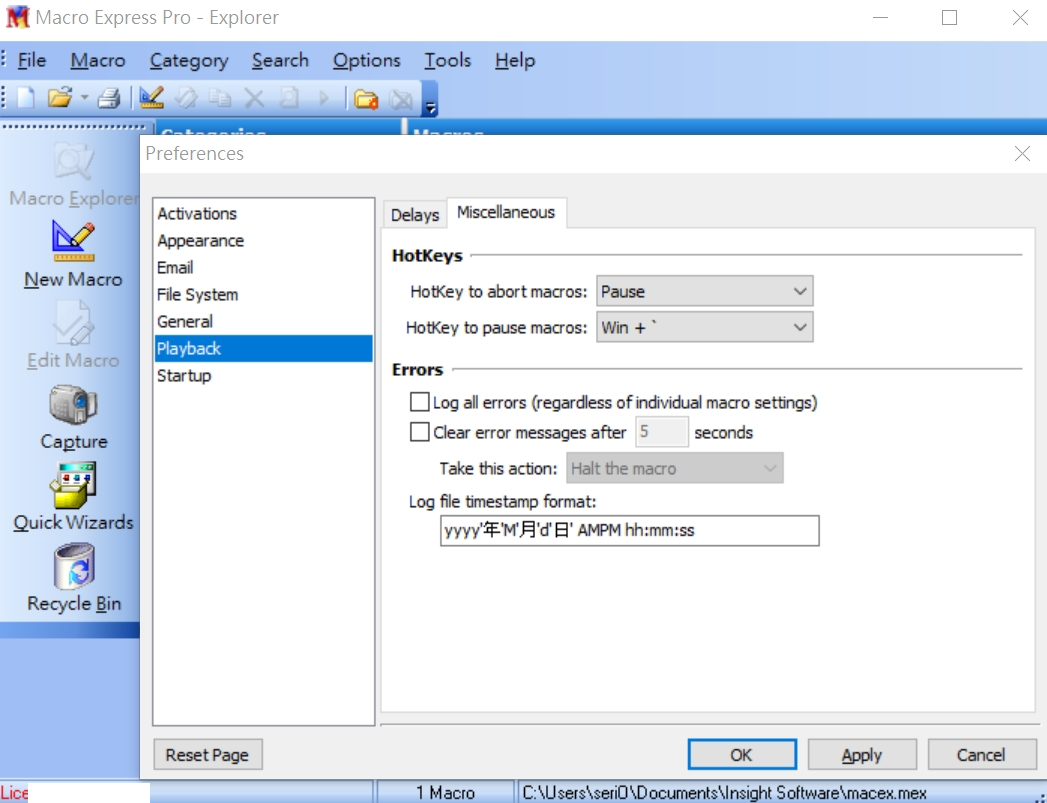Select General in preferences list
The width and height of the screenshot is (1047, 803).
pyautogui.click(x=264, y=321)
